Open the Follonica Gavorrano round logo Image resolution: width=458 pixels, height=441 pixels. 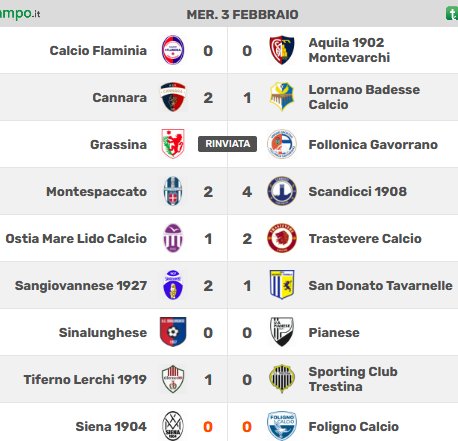point(282,144)
